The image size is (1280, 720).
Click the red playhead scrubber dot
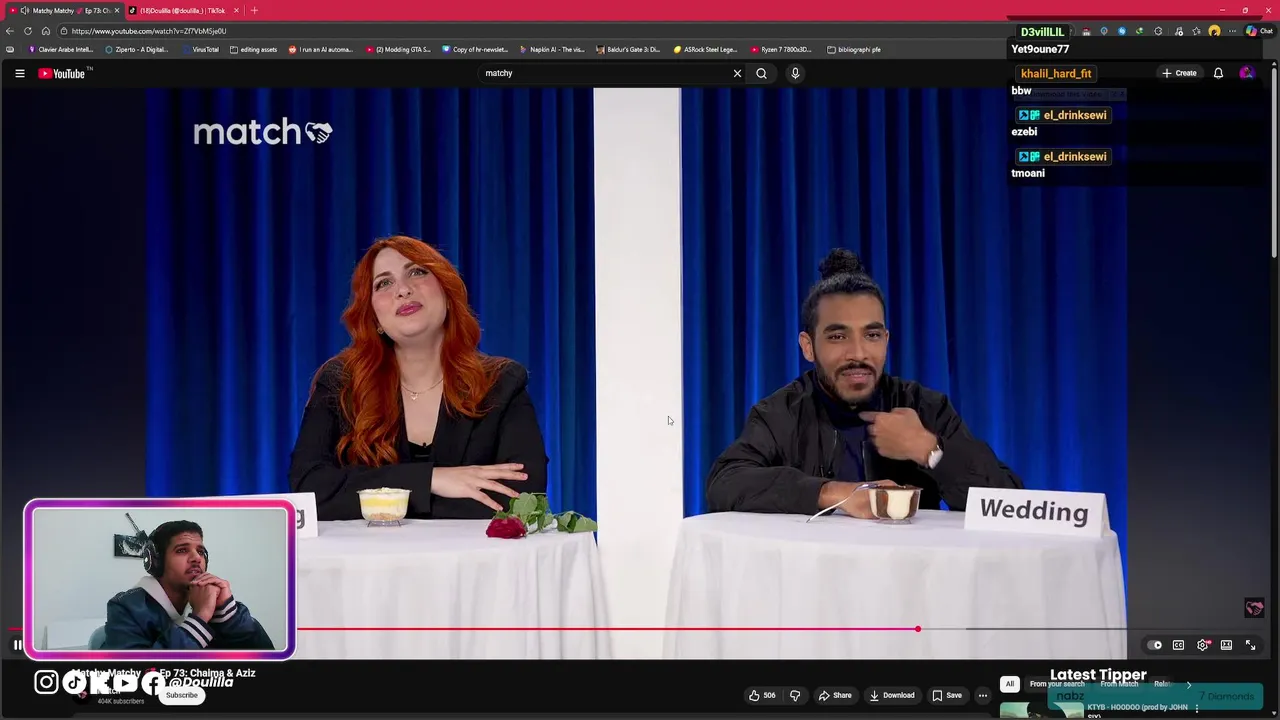(917, 629)
